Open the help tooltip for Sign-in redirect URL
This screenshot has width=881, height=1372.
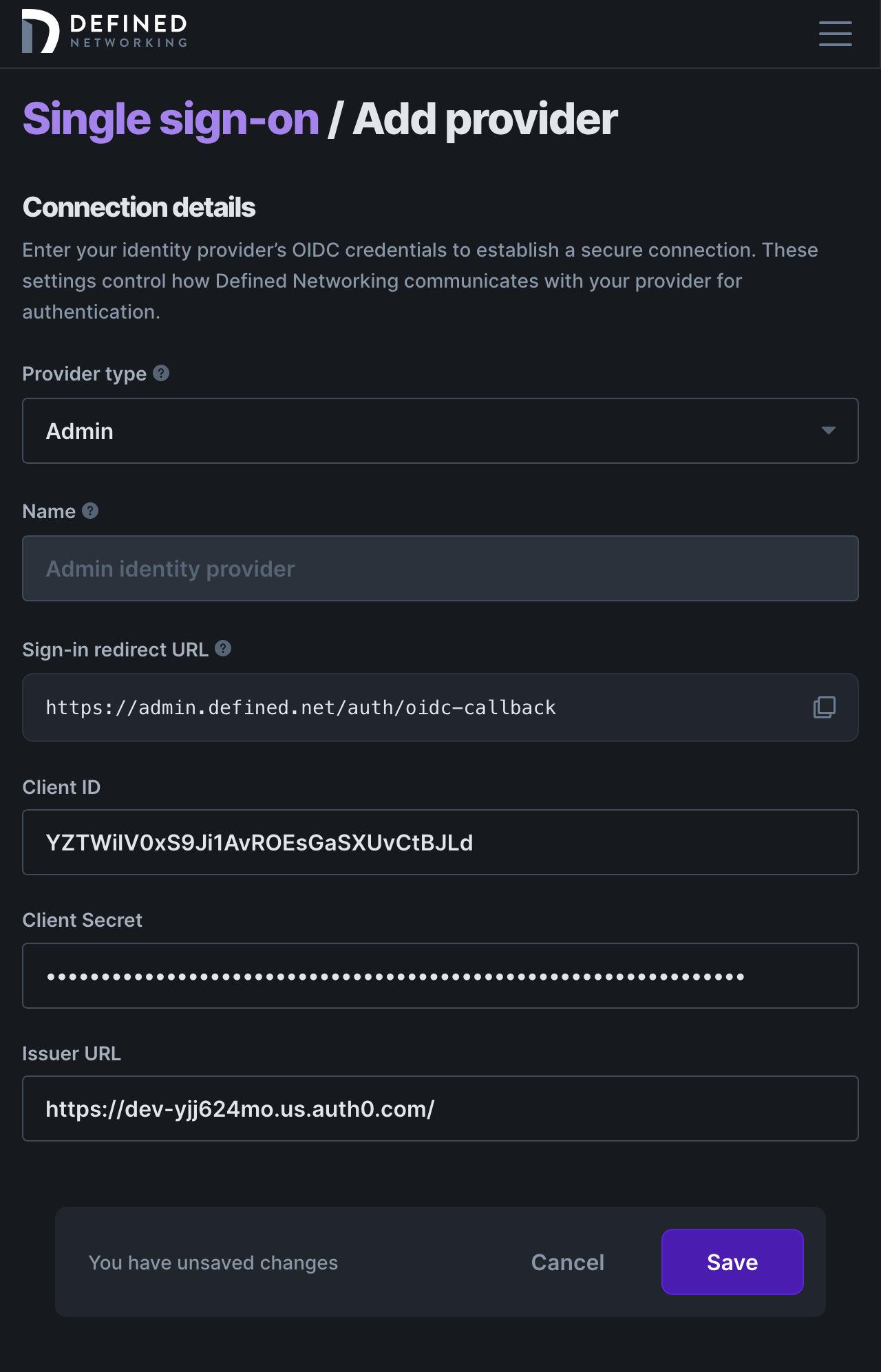(x=222, y=648)
